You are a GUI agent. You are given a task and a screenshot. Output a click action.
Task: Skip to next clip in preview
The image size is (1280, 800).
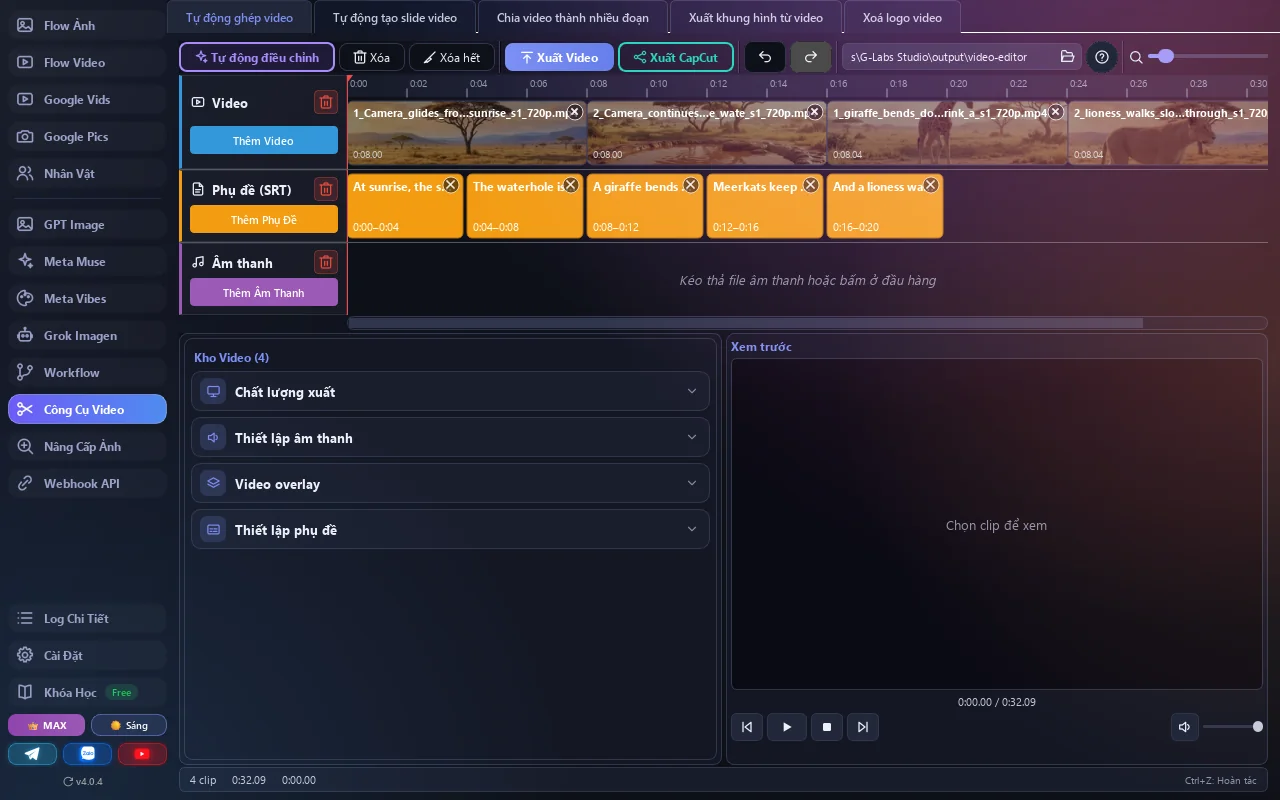pos(863,727)
